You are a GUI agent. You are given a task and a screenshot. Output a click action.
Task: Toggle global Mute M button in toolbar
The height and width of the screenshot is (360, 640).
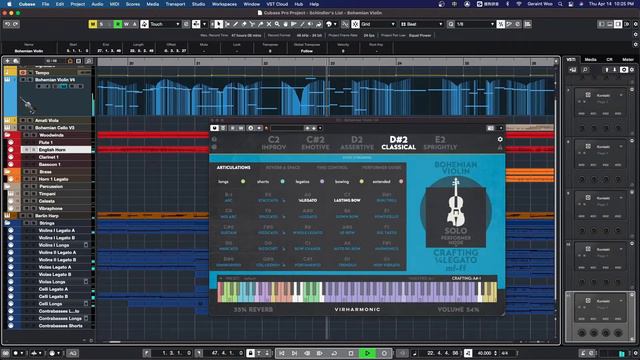tap(93, 24)
